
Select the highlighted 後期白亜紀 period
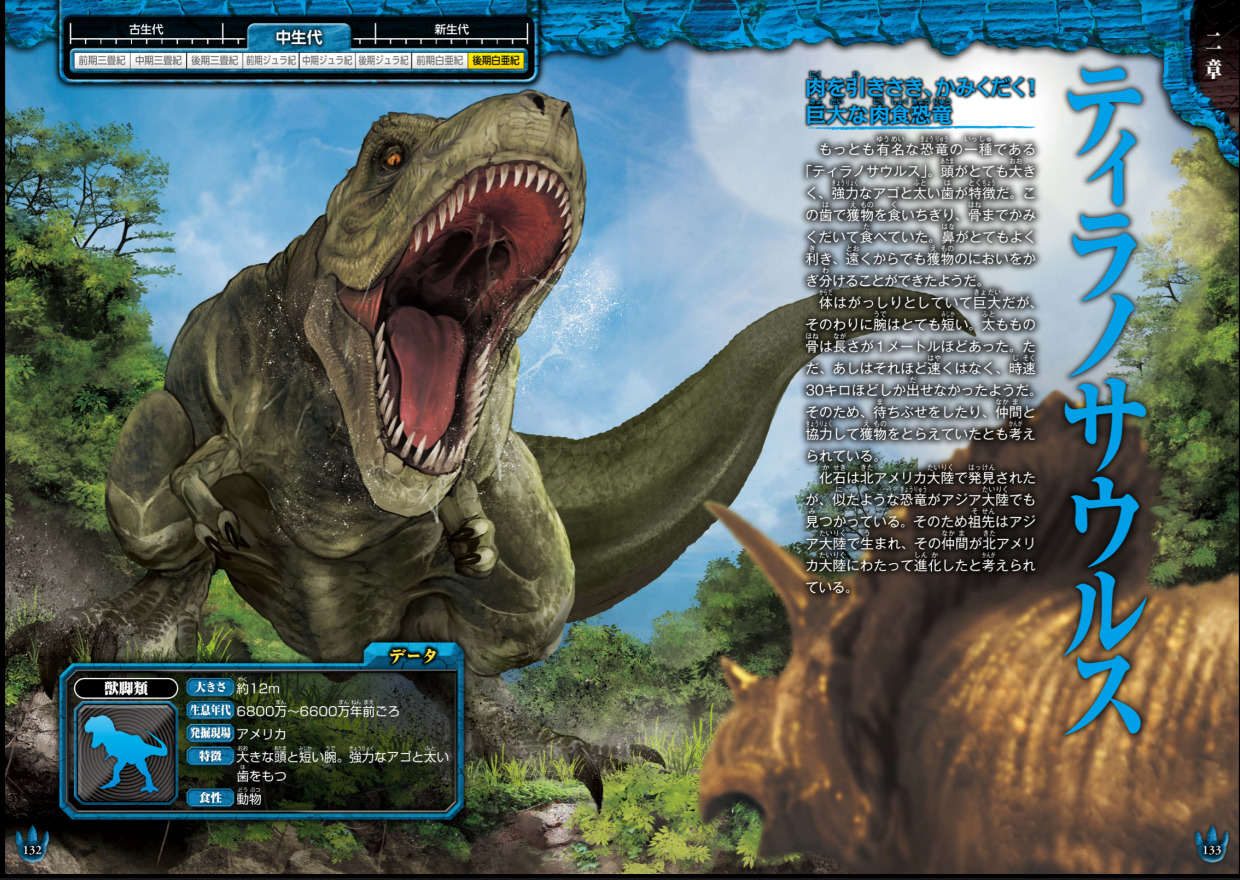tap(496, 61)
